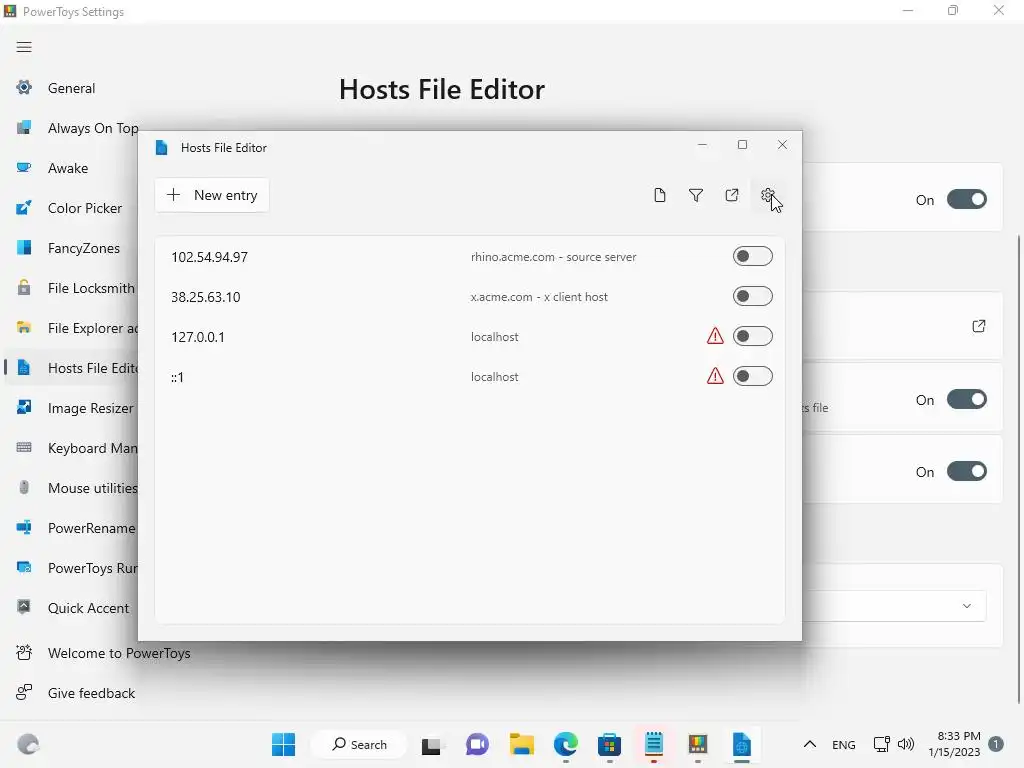This screenshot has height=768, width=1024.
Task: Open the settings gear in Hosts File Editor
Action: [x=767, y=195]
